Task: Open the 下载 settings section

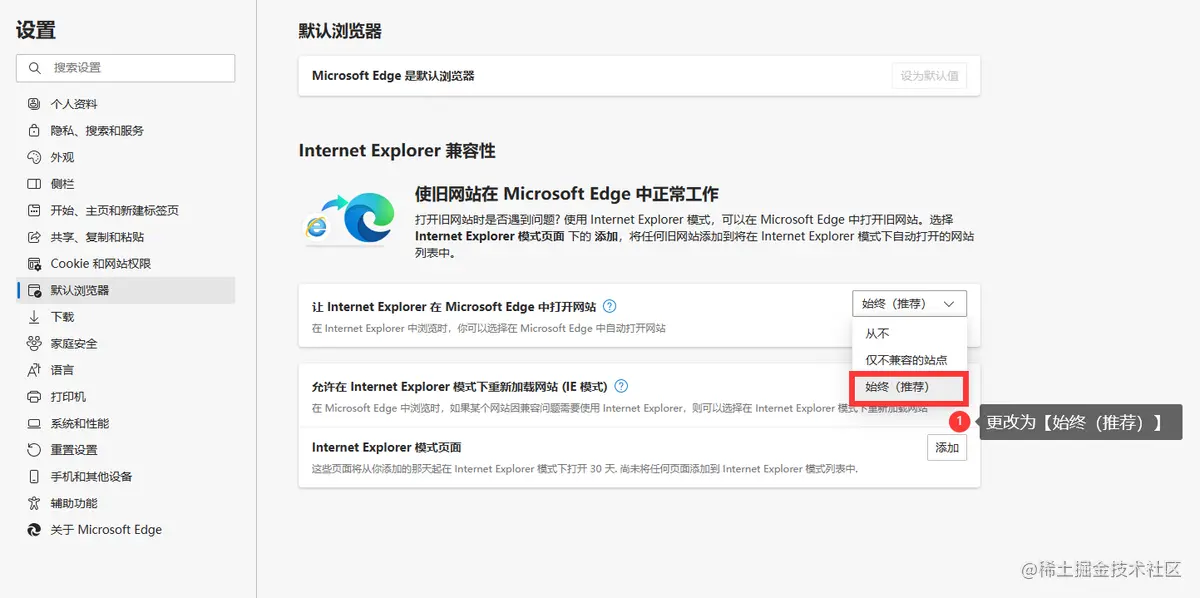Action: (126, 317)
